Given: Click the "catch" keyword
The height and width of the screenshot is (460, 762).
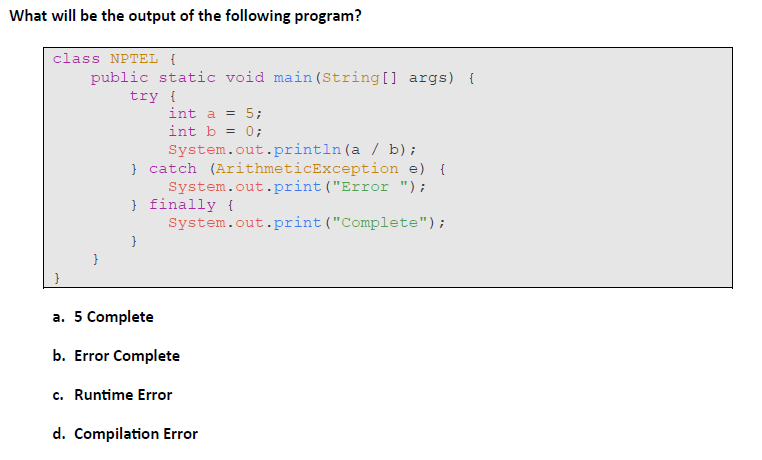Looking at the screenshot, I should click(173, 169).
